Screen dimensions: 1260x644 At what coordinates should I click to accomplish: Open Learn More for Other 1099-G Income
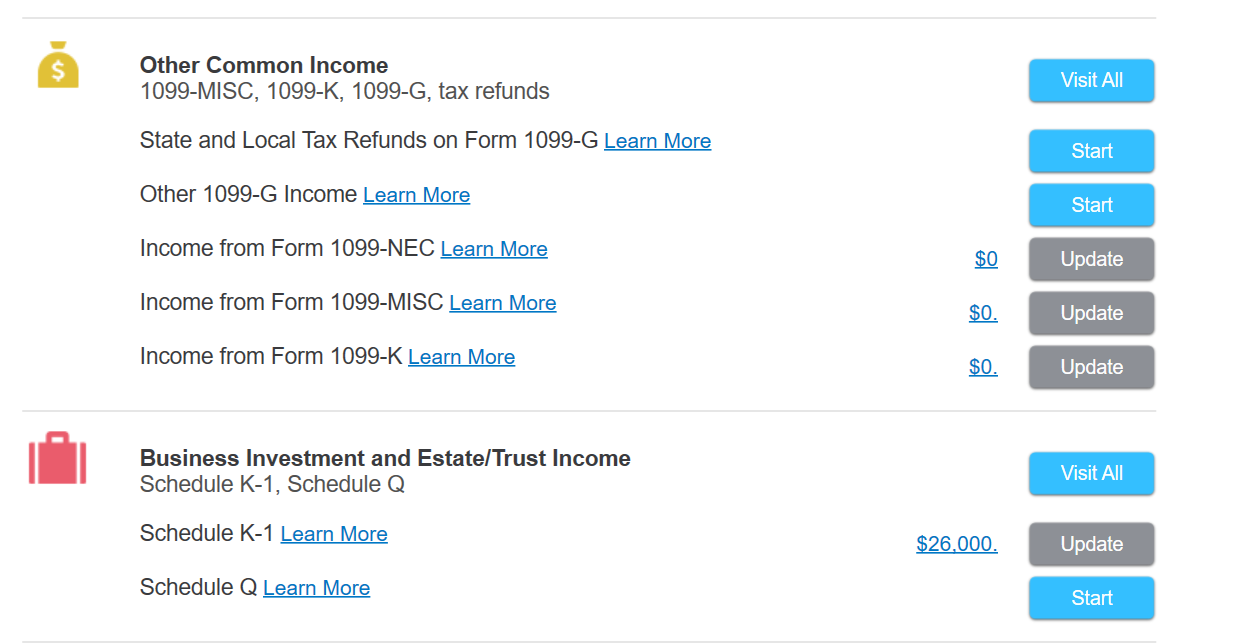tap(417, 195)
